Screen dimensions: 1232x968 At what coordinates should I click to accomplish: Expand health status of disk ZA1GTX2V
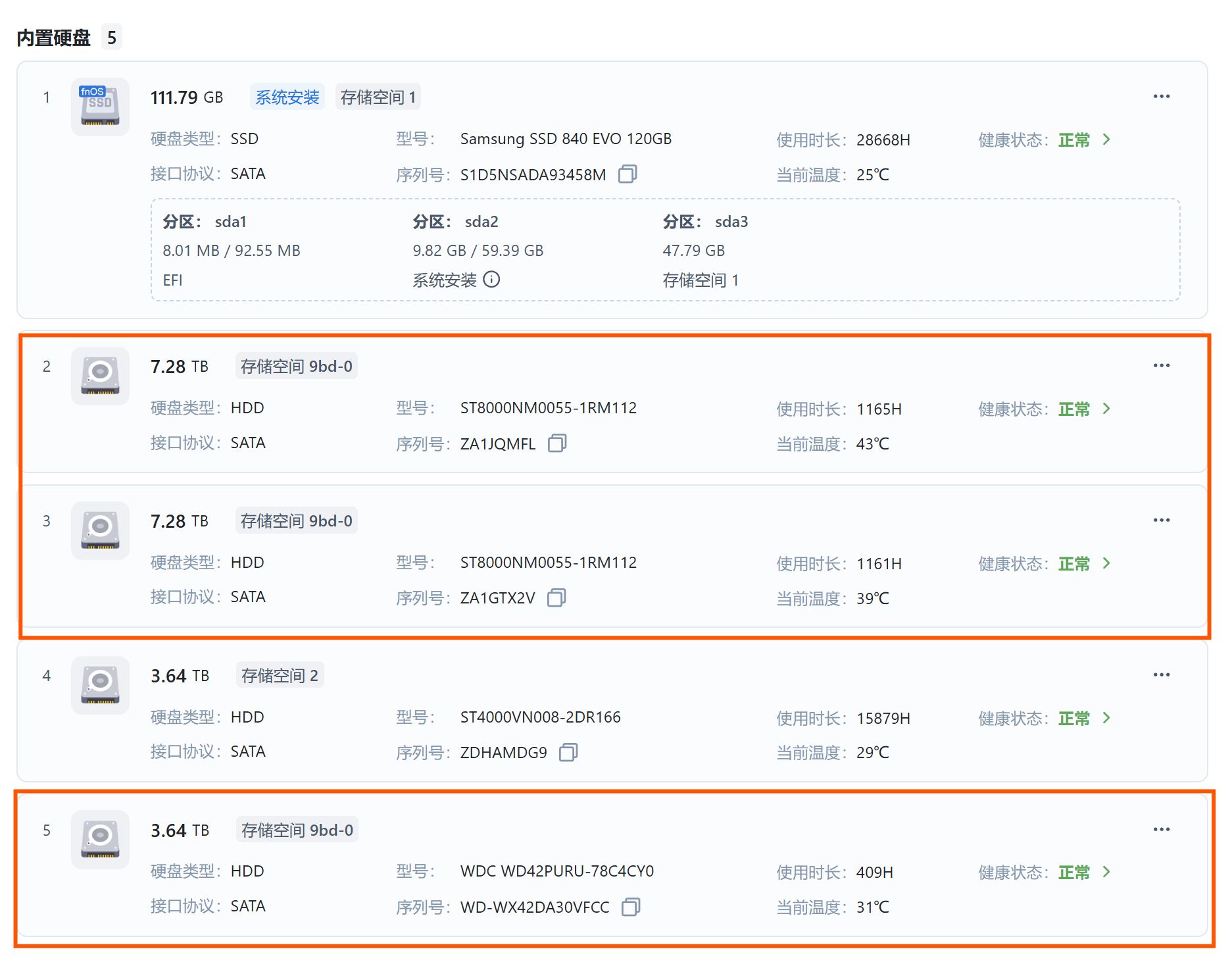(x=1106, y=563)
